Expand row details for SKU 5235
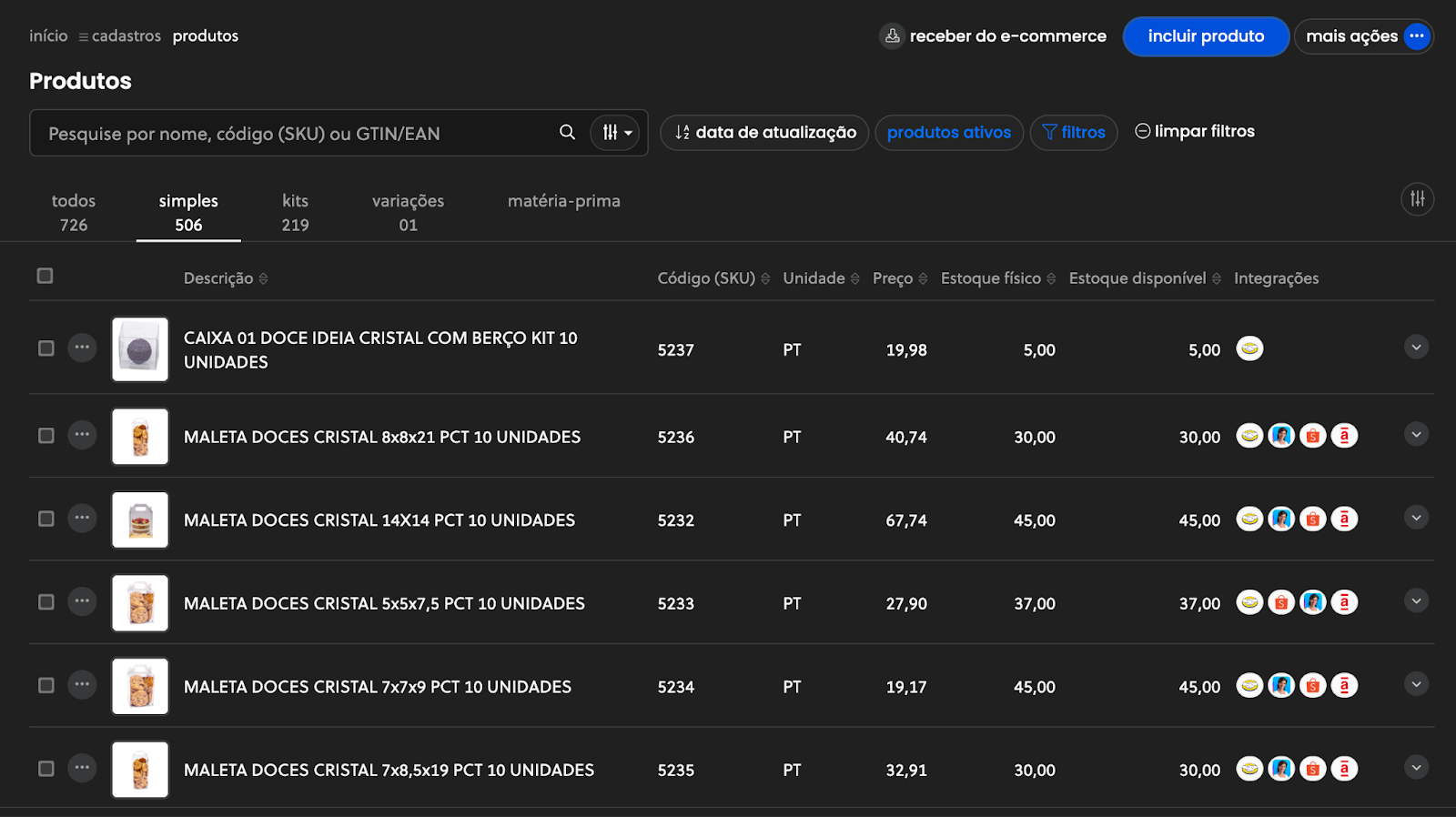 [x=1416, y=767]
